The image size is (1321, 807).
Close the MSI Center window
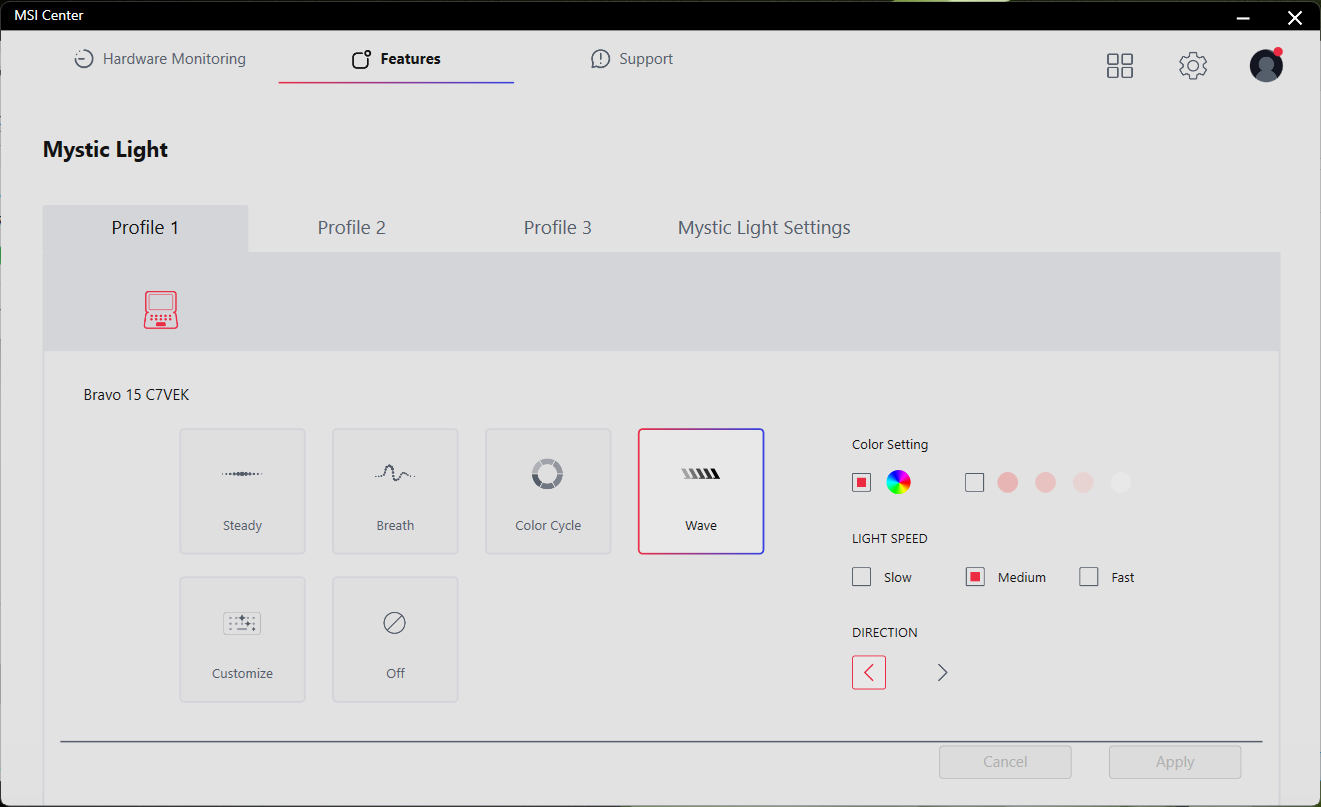coord(1294,16)
